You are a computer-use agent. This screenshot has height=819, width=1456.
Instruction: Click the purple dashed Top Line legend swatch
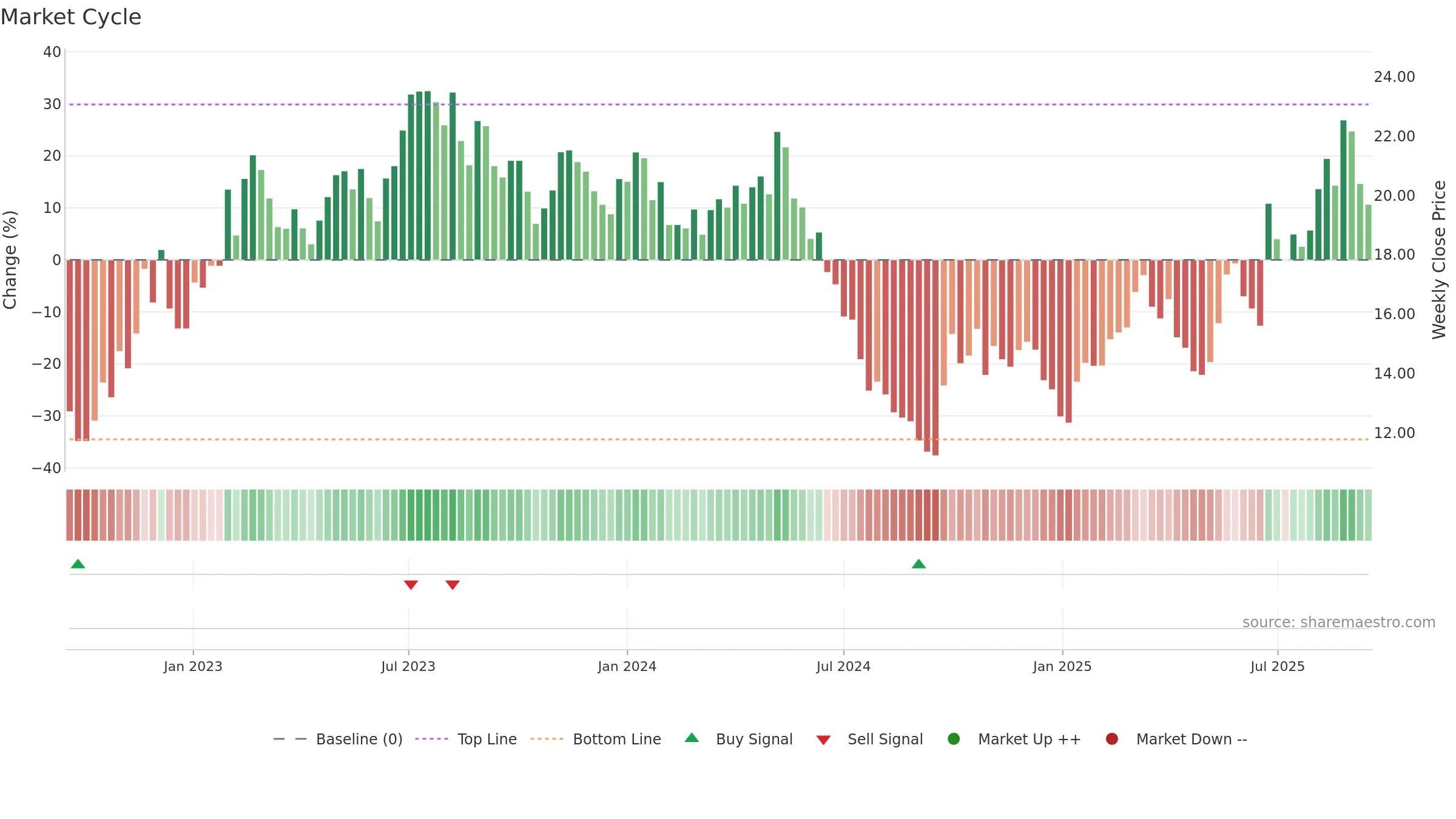coord(431,739)
